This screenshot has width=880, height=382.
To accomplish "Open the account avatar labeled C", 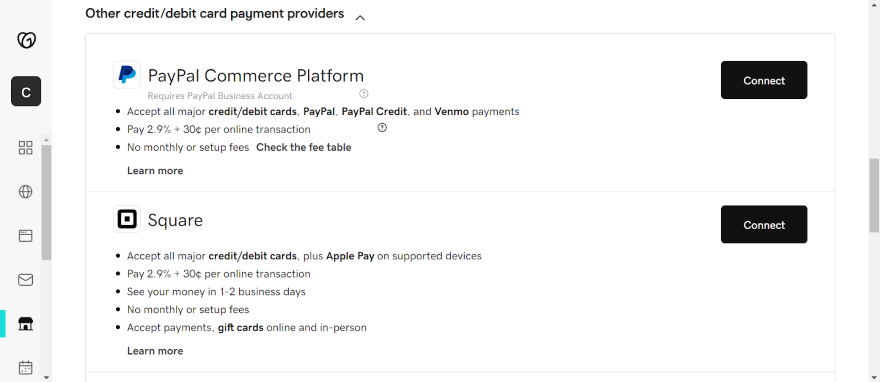I will pos(26,91).
